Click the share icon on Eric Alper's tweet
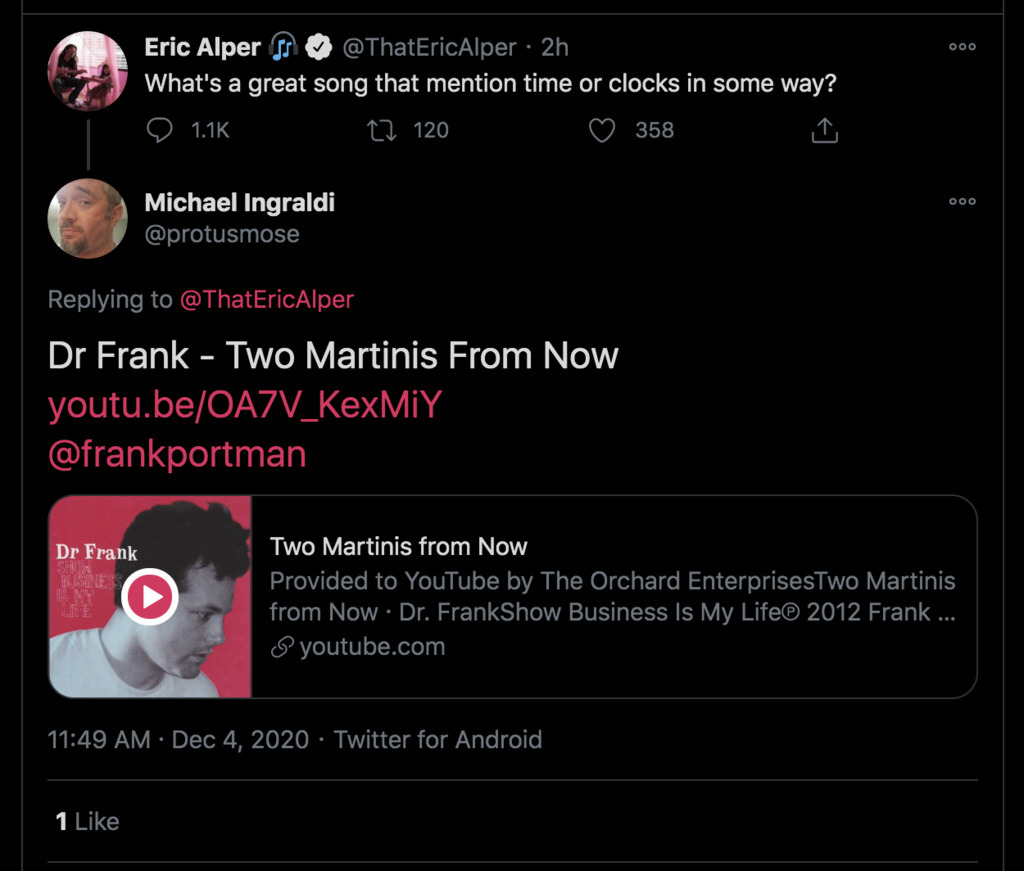 pyautogui.click(x=824, y=130)
